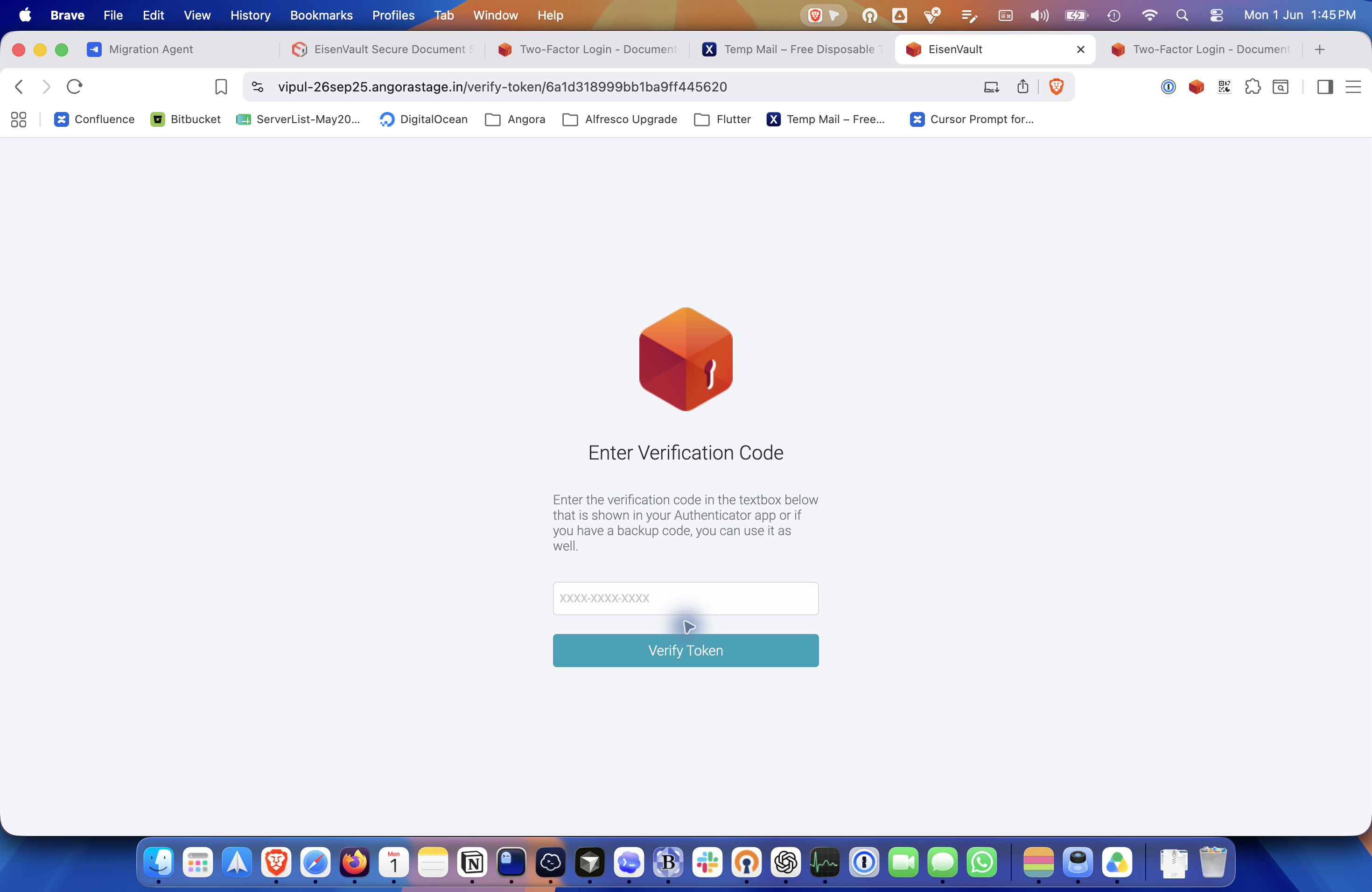Open a new browser tab
Viewport: 1372px width, 892px height.
pyautogui.click(x=1320, y=49)
